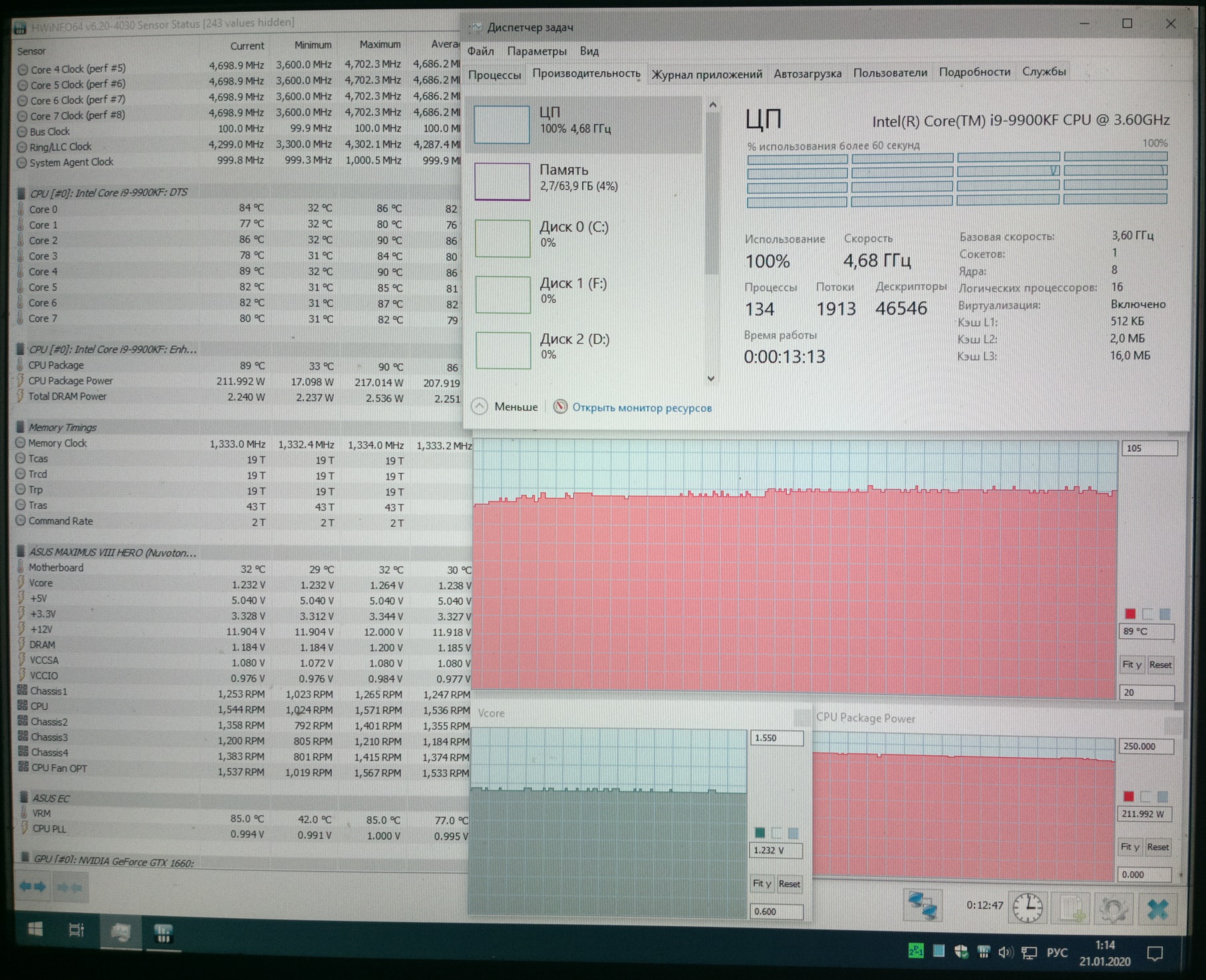This screenshot has height=980, width=1206.
Task: Click the Memory Clock row sensor icon
Action: point(21,443)
